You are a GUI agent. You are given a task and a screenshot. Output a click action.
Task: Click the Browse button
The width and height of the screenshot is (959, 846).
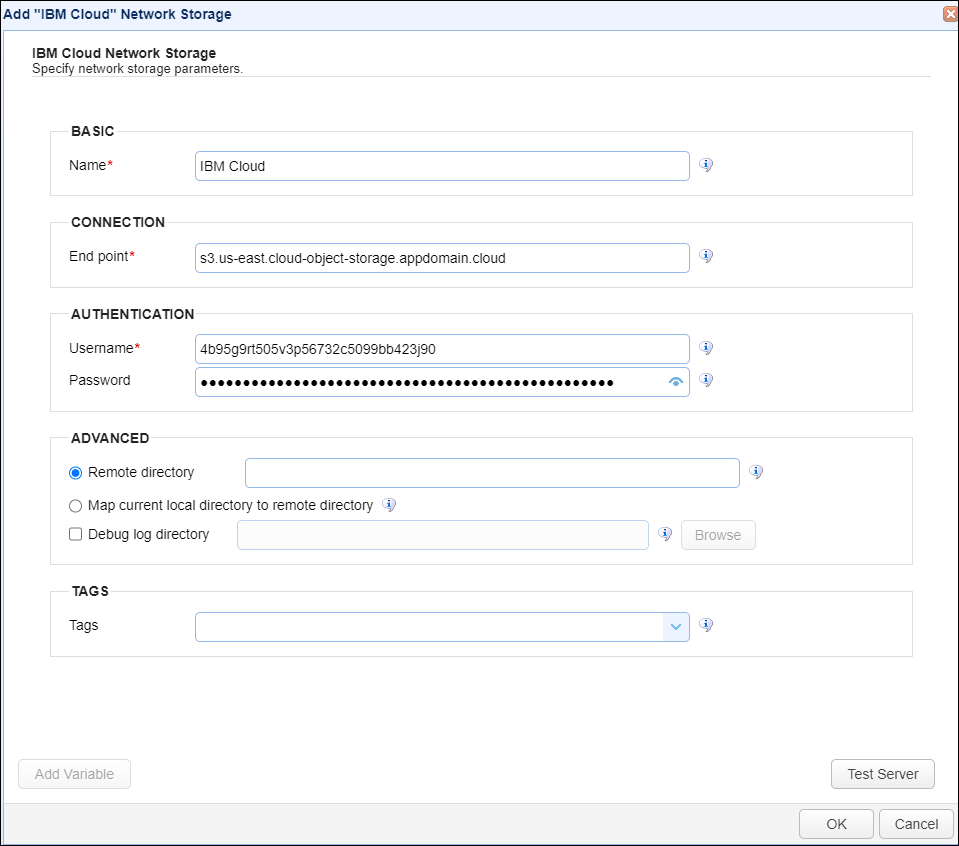[x=718, y=535]
